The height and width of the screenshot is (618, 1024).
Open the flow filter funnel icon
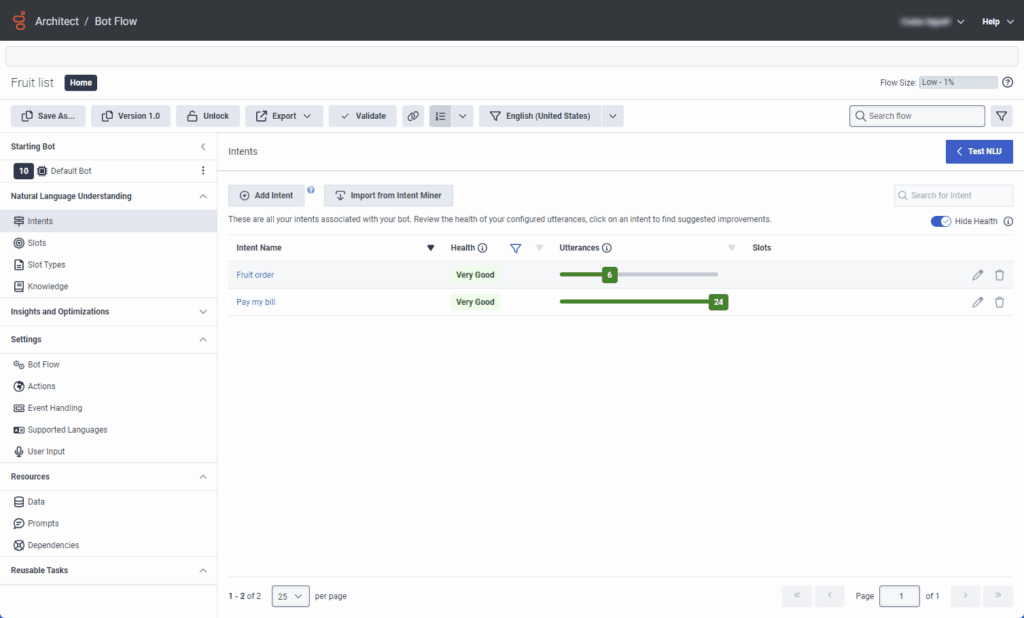pyautogui.click(x=1001, y=116)
